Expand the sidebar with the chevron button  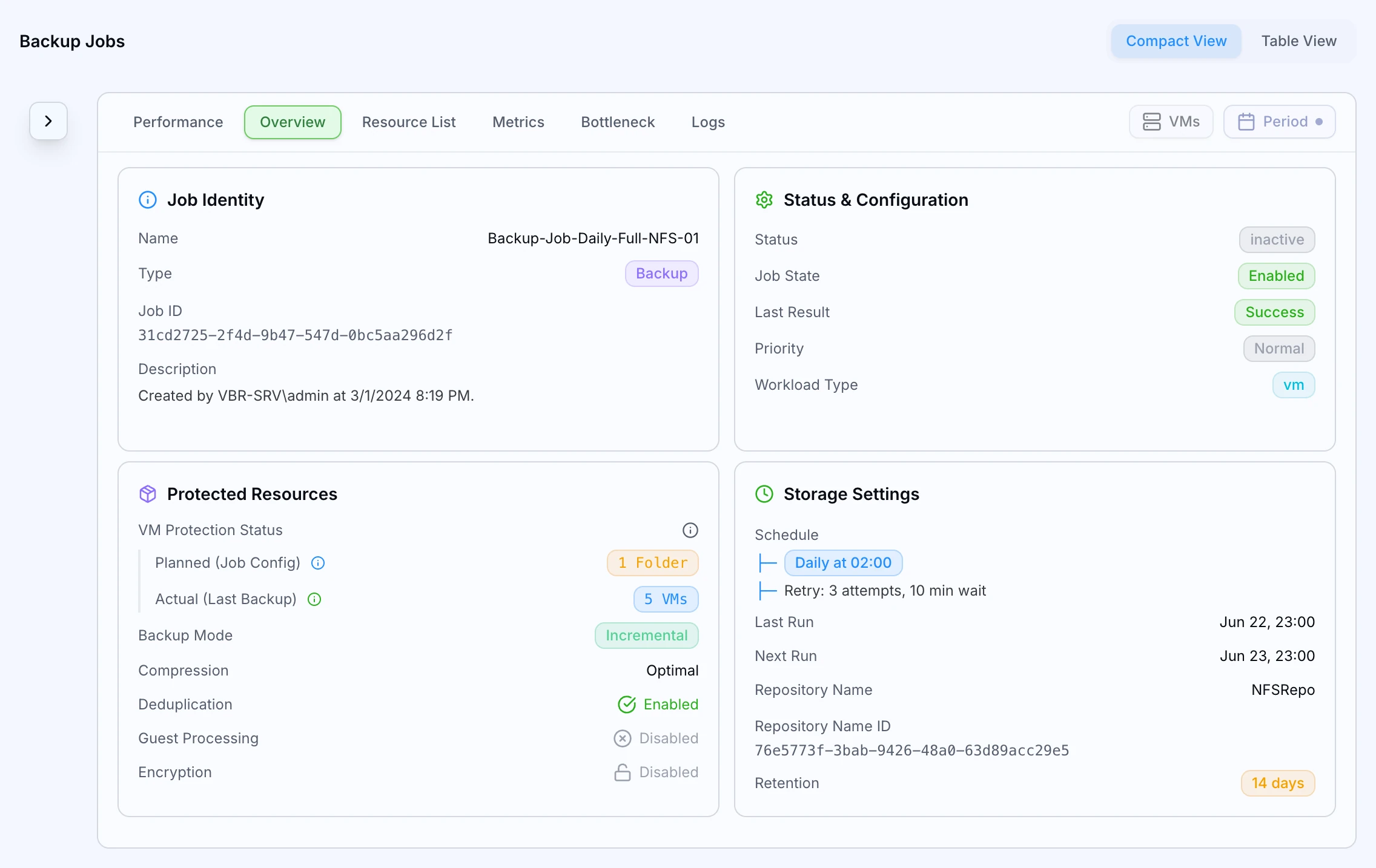[48, 121]
